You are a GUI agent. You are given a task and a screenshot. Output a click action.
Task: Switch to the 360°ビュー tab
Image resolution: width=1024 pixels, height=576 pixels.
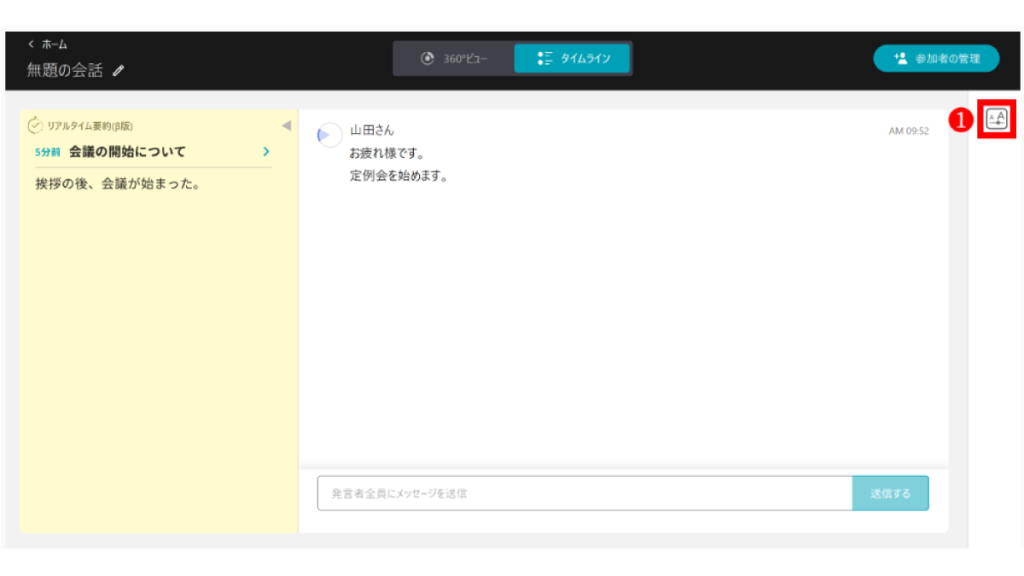pos(454,59)
